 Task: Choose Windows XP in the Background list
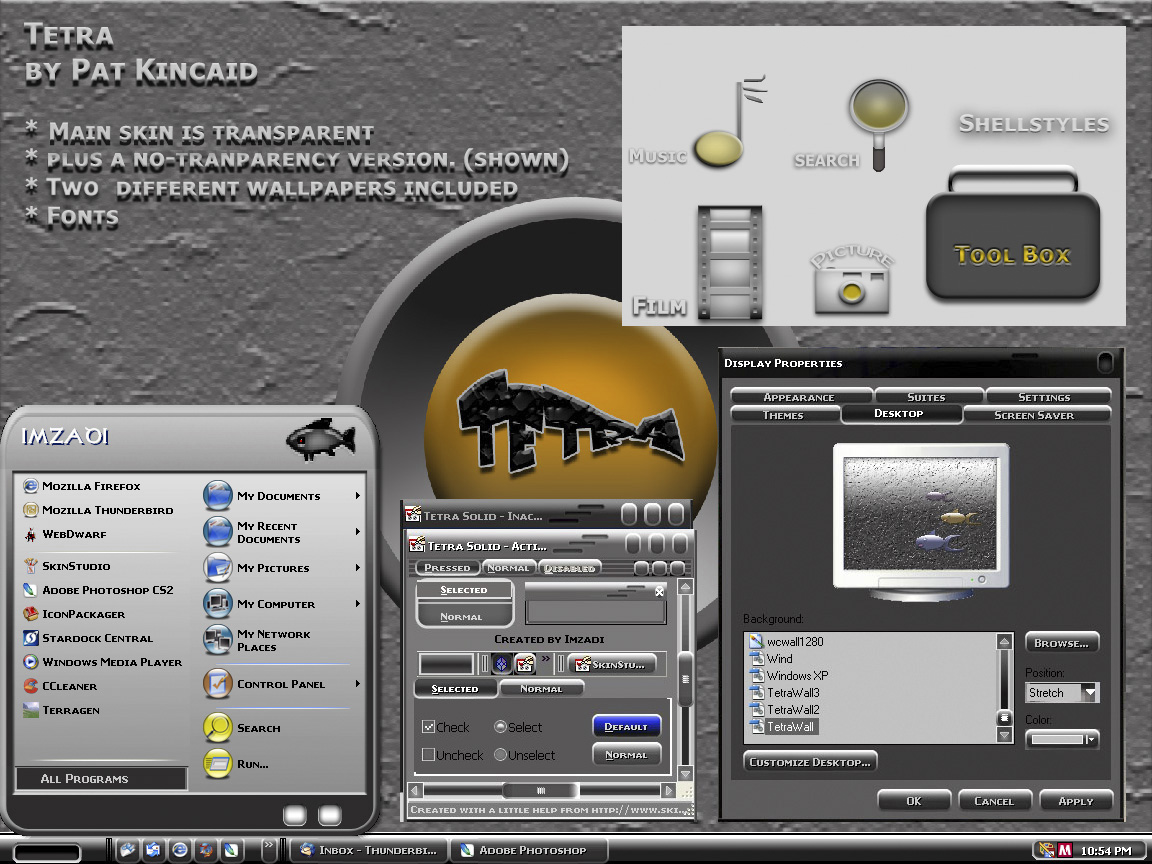click(x=789, y=675)
